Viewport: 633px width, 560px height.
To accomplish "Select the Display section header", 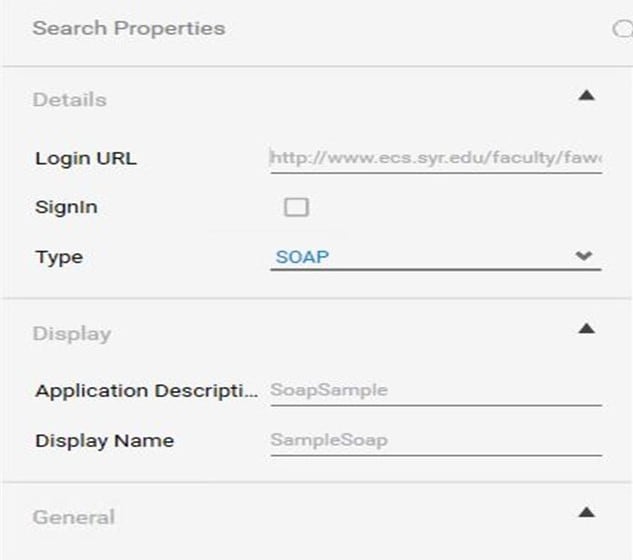I will tap(72, 333).
